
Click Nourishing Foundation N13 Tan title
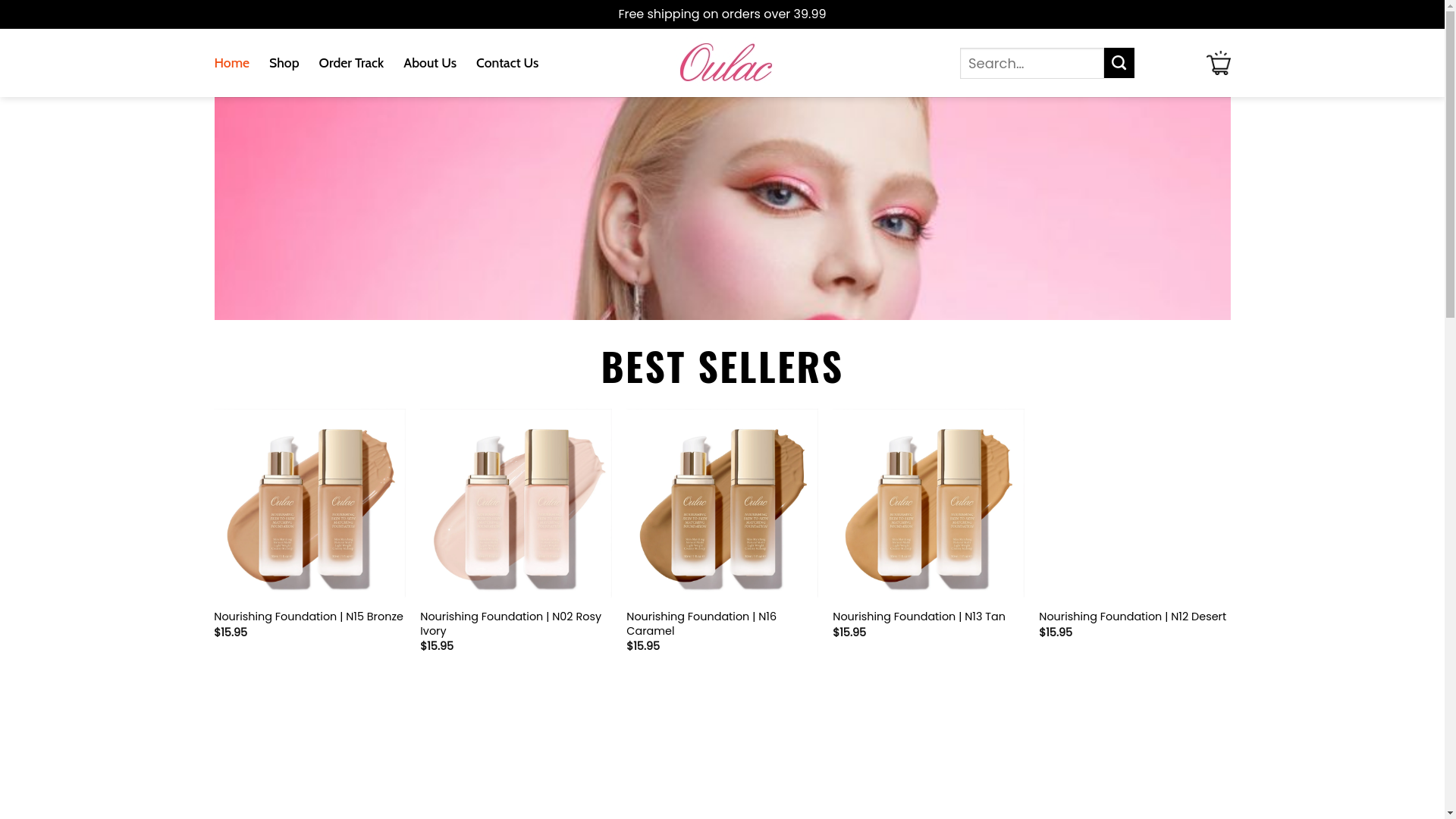pos(919,617)
